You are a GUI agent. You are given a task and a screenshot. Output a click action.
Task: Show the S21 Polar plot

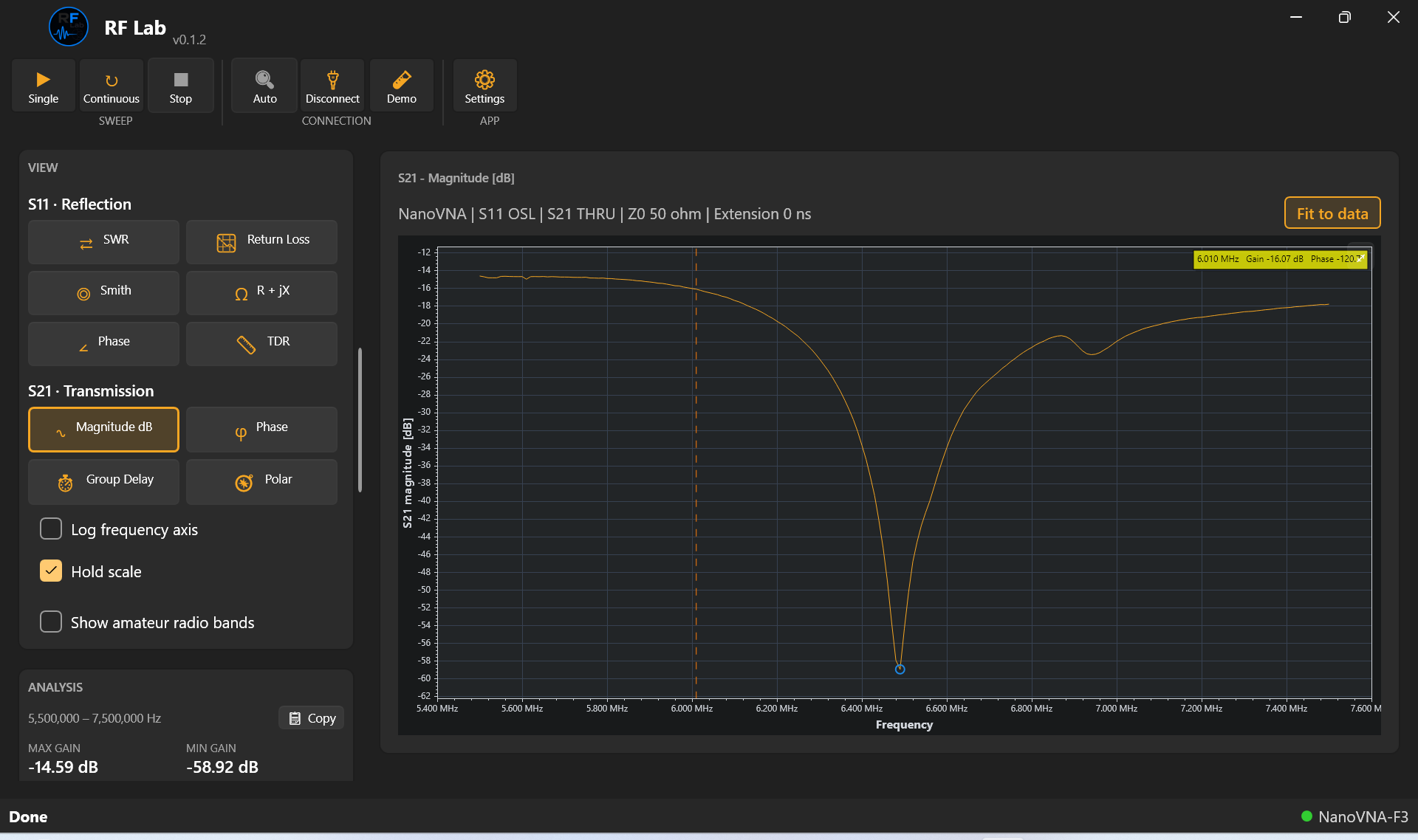tap(261, 481)
